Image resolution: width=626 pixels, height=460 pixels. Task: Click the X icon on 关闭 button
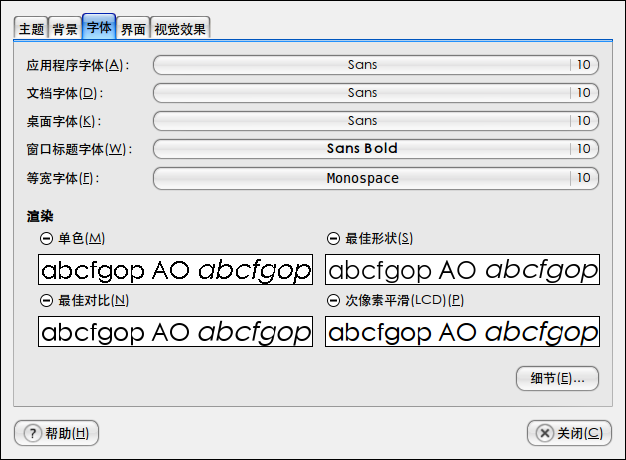tap(545, 433)
